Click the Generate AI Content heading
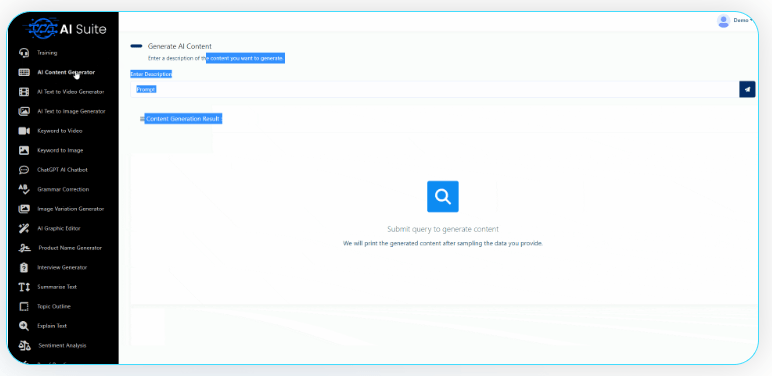Viewport: 772px width, 376px height. 180,46
